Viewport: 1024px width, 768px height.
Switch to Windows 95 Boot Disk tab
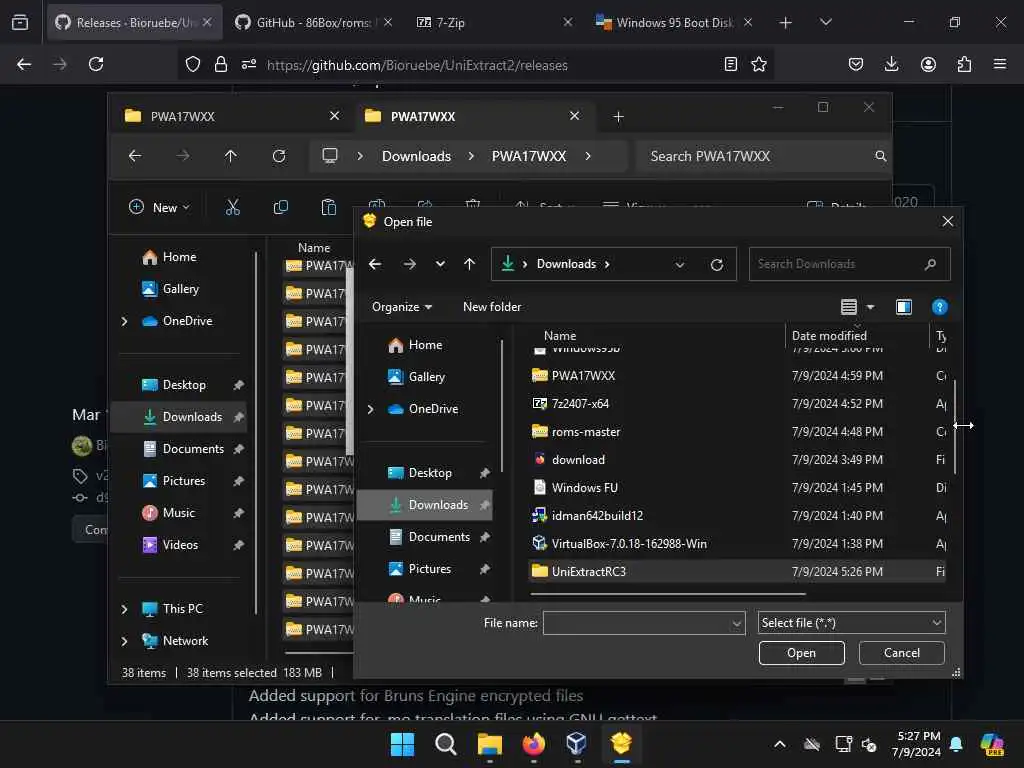[x=674, y=22]
